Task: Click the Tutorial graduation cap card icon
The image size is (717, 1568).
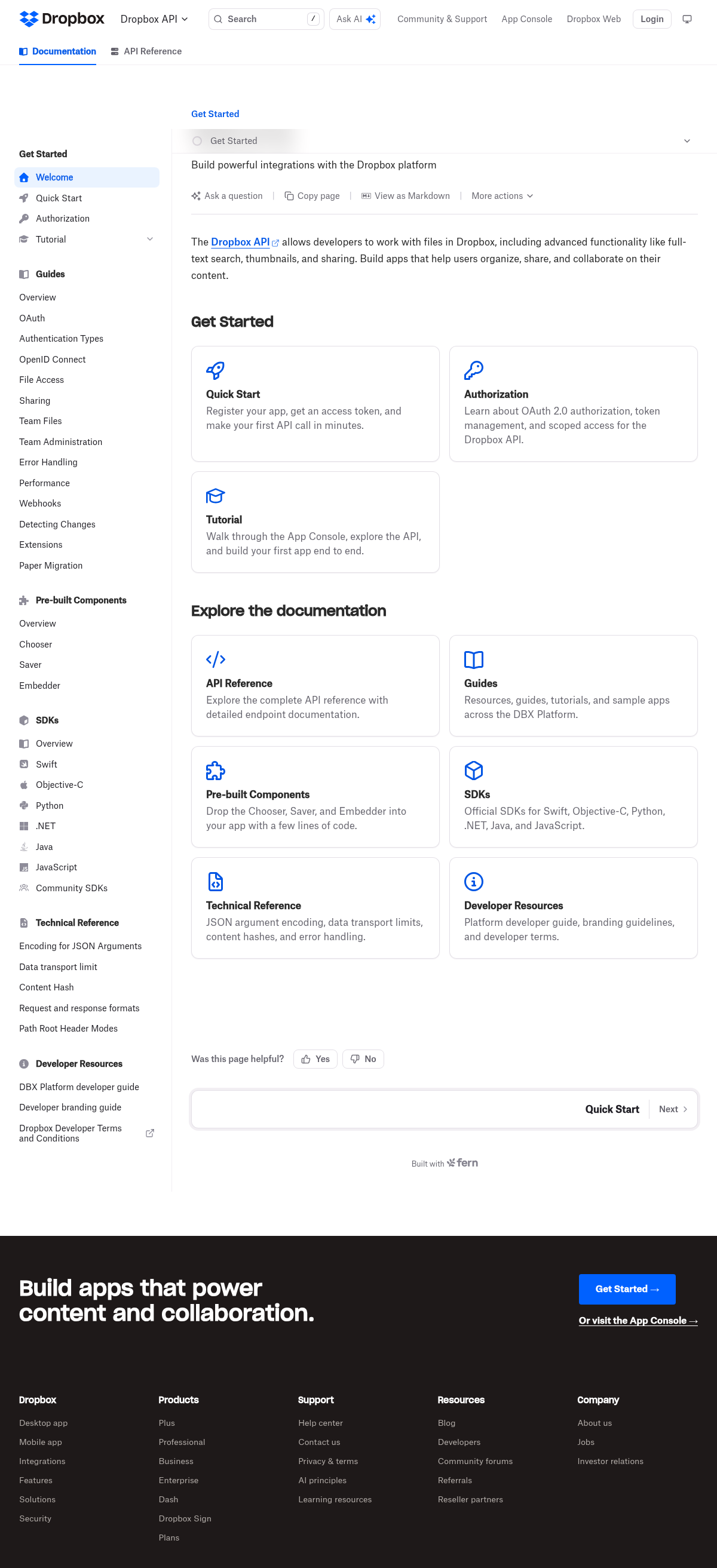Action: (216, 495)
